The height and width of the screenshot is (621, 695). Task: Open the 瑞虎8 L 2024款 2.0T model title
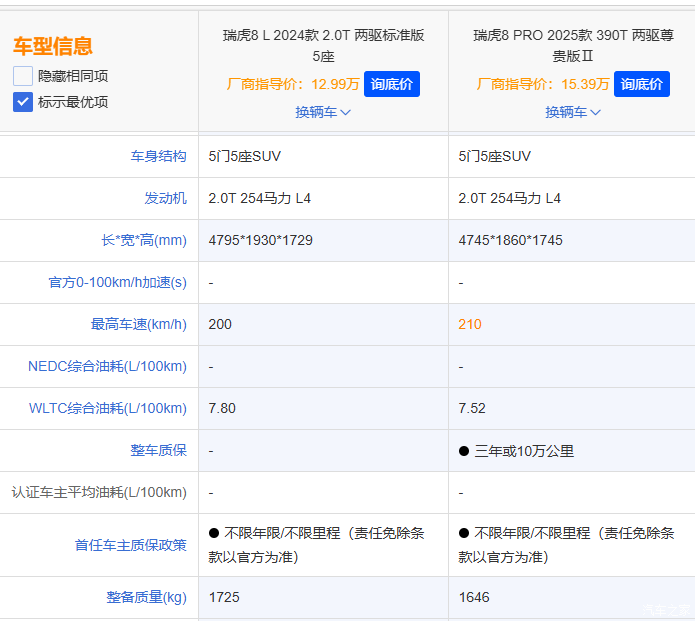[323, 46]
